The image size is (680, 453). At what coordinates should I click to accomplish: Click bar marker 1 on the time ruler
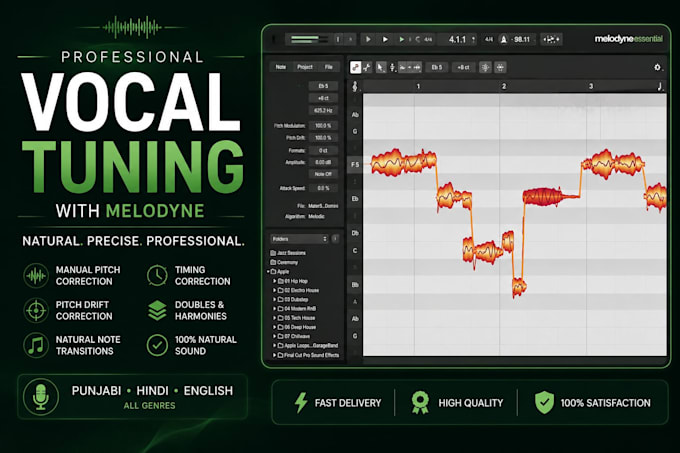pos(418,86)
